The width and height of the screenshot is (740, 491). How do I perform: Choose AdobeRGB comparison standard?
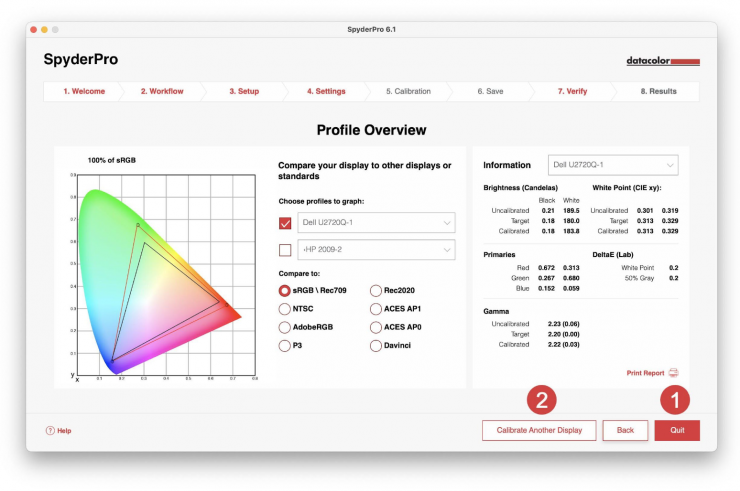(285, 327)
